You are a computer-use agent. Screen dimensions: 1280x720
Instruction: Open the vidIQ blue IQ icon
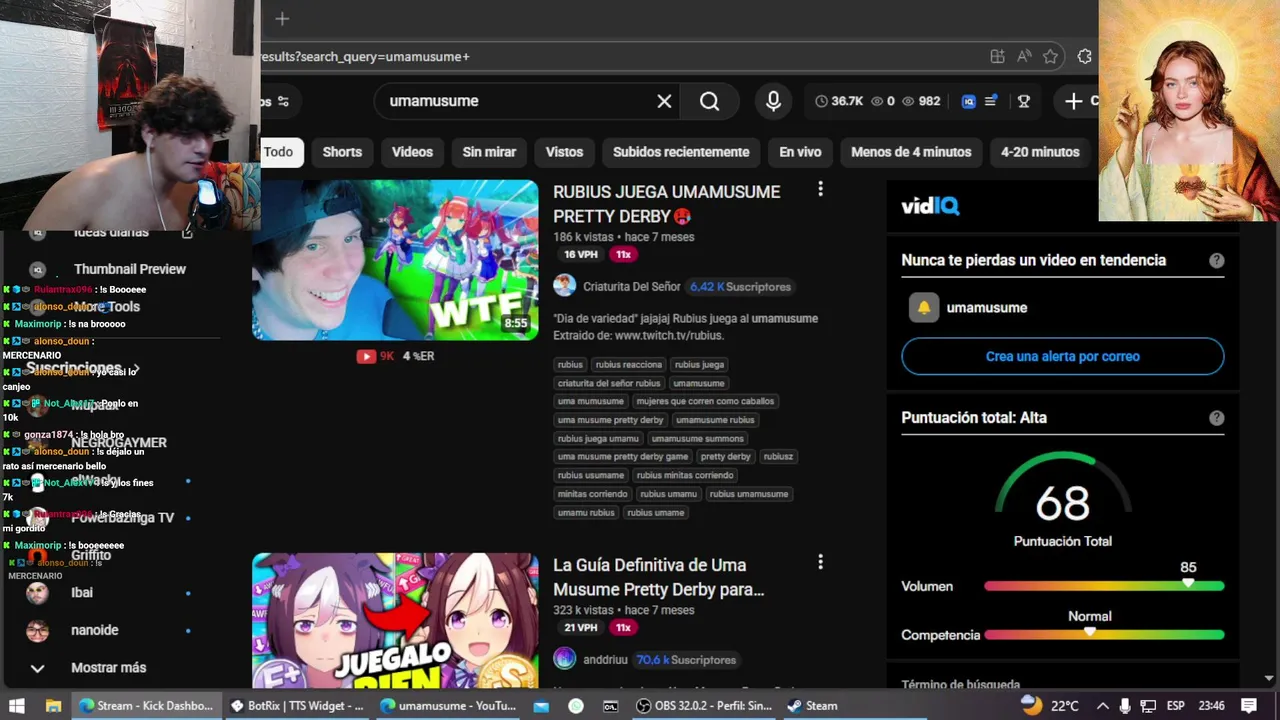pyautogui.click(x=968, y=101)
